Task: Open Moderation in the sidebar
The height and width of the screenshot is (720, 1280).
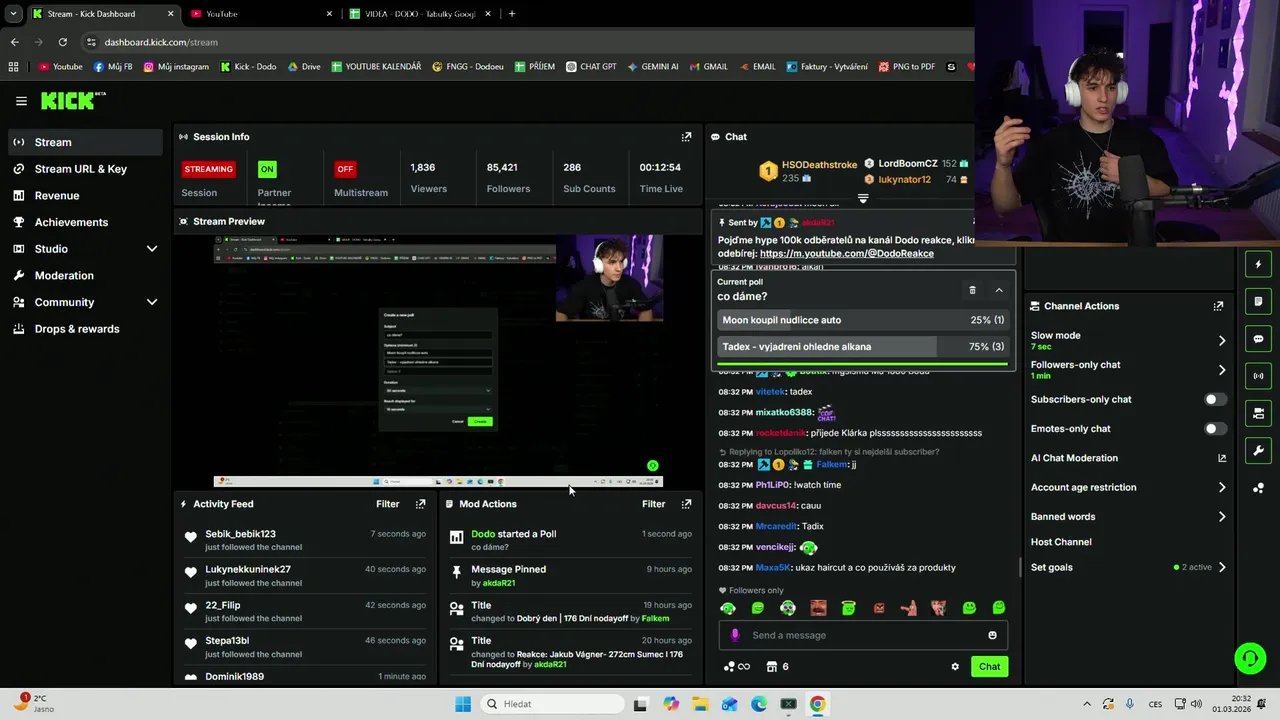Action: pos(85,276)
